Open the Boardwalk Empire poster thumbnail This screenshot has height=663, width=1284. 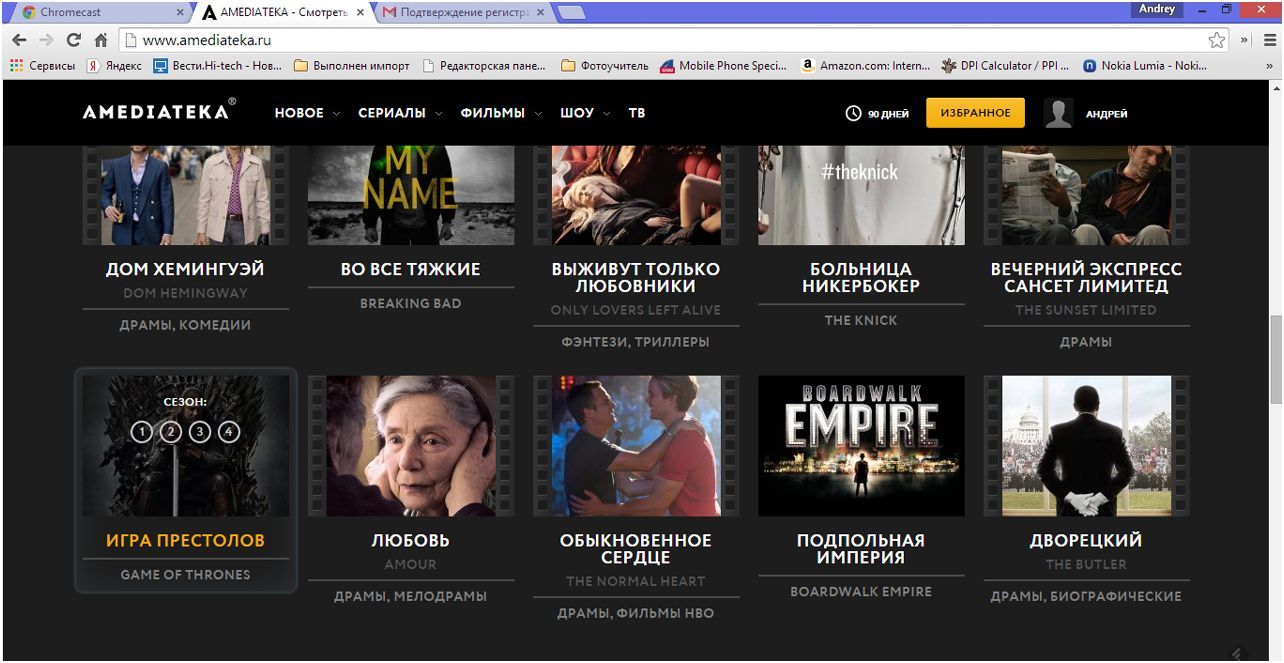coord(861,445)
